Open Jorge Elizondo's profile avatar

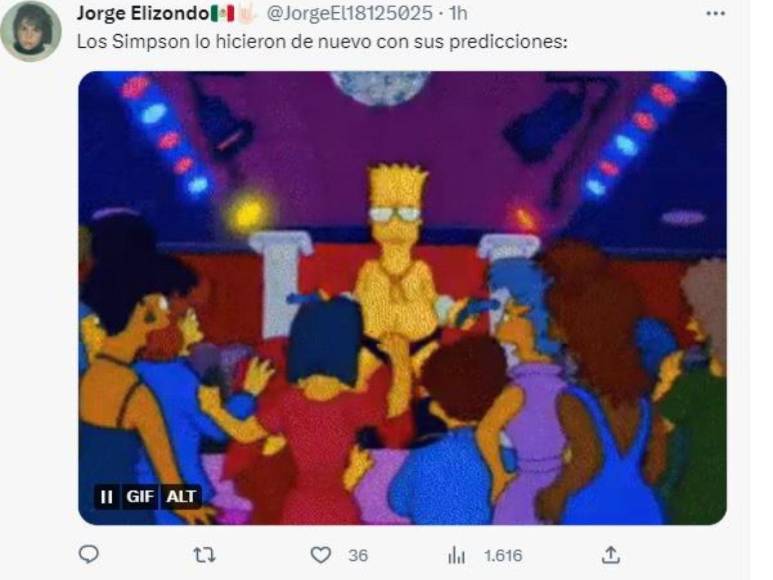(x=31, y=31)
